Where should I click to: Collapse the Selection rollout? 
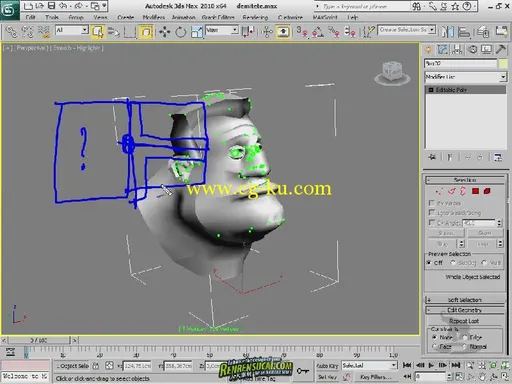[x=465, y=180]
